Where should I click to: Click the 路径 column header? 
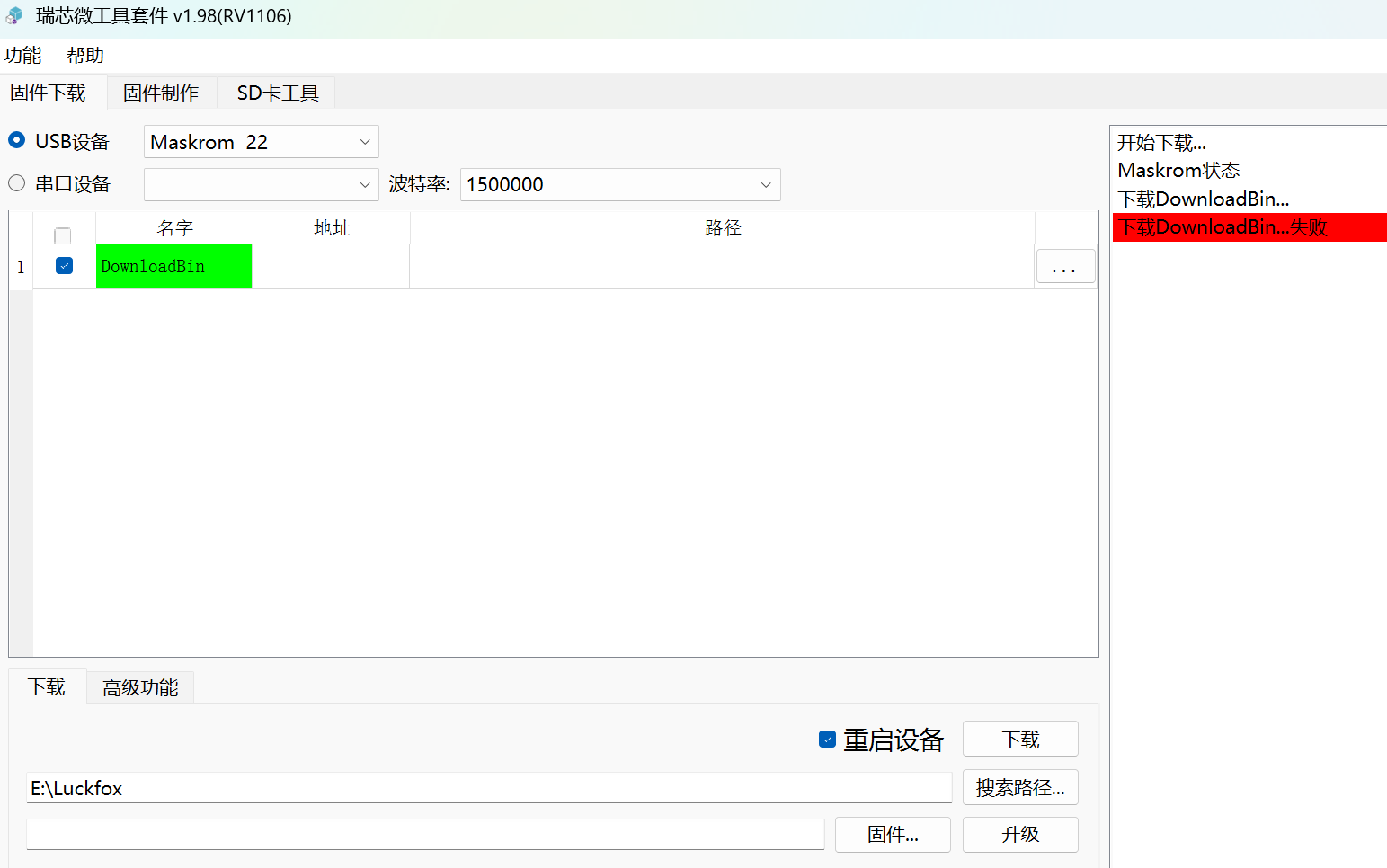pos(723,228)
